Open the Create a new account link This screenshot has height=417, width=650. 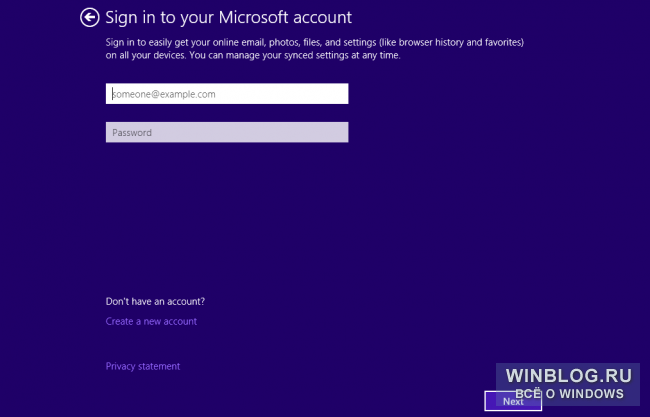click(x=151, y=321)
